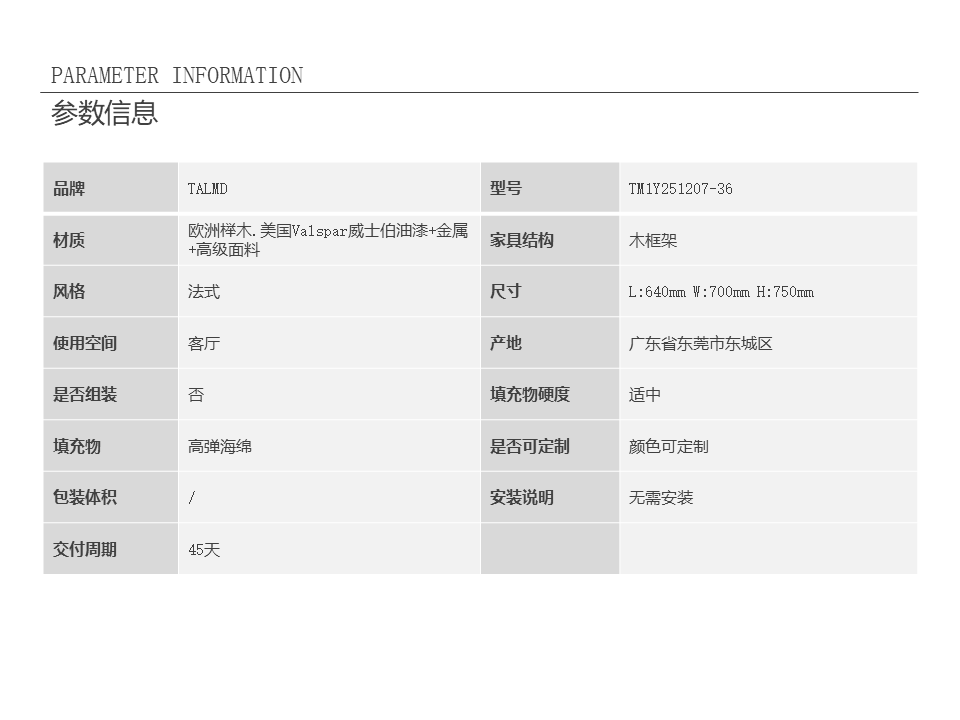Click the Valspar material description text
This screenshot has height=720, width=960.
pos(328,240)
